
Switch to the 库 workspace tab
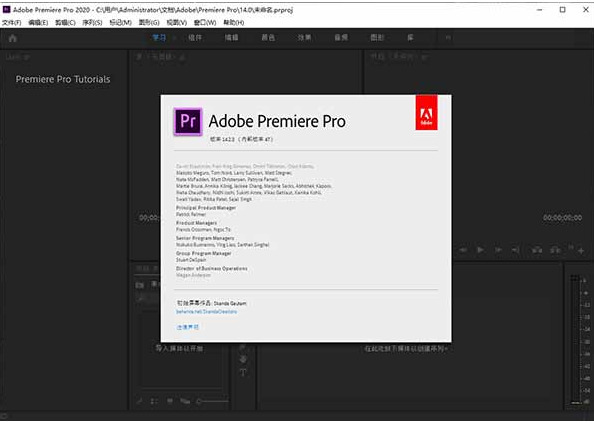click(410, 37)
